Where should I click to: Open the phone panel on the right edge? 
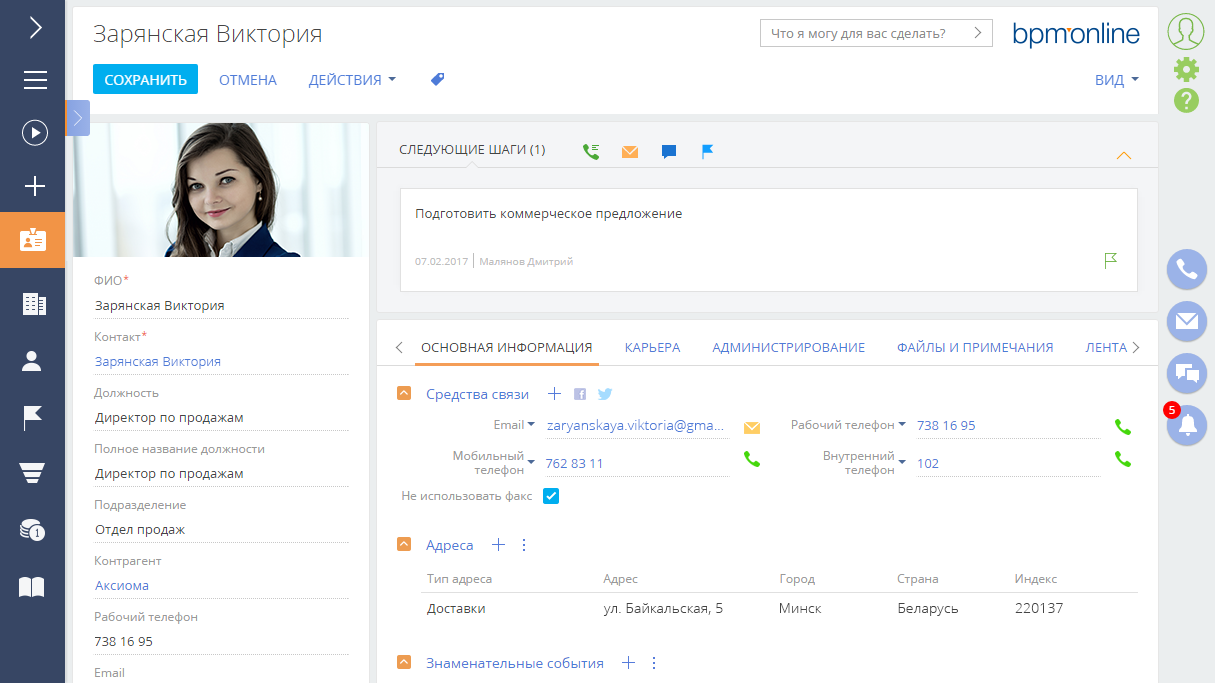tap(1186, 270)
